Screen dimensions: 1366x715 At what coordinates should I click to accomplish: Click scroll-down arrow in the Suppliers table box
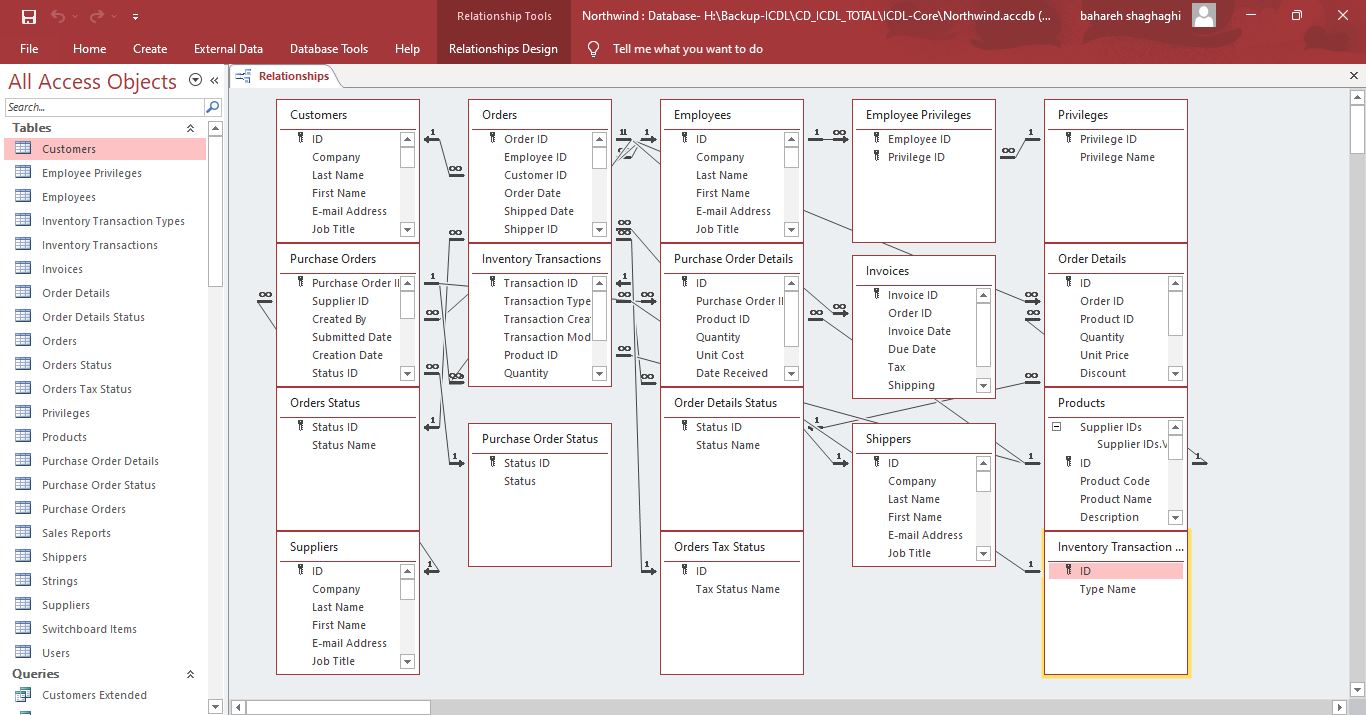coord(407,661)
